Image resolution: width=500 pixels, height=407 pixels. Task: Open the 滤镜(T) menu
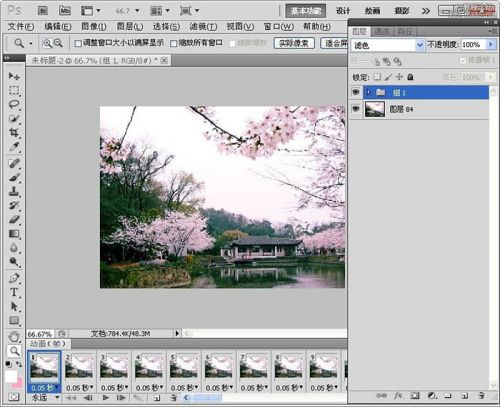(203, 26)
